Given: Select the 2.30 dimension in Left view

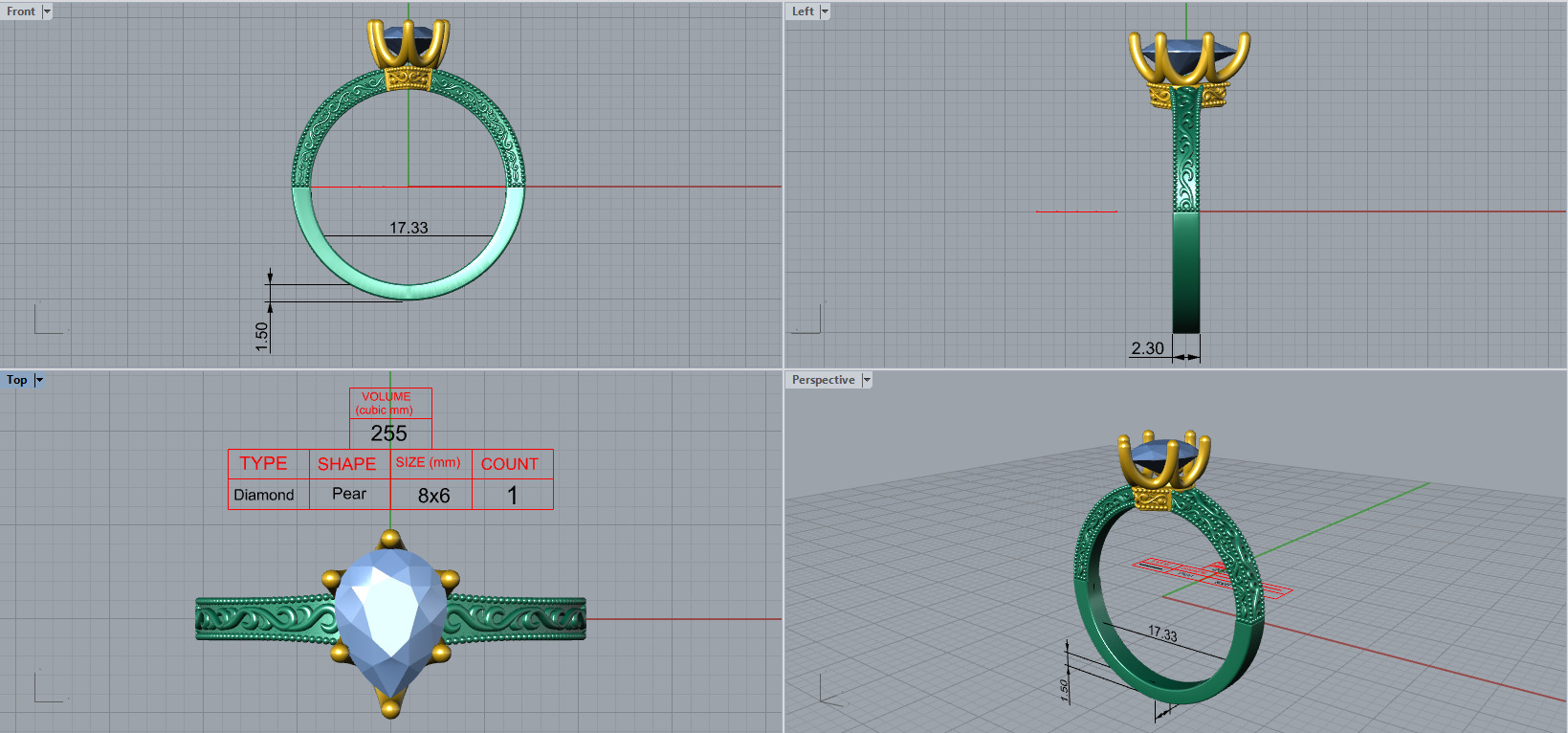Looking at the screenshot, I should pos(1147,348).
